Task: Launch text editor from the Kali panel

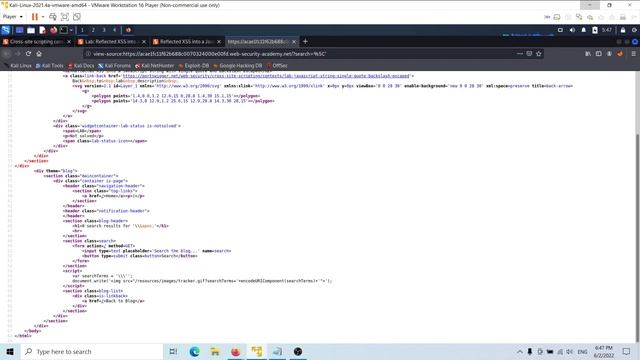Action: tap(42, 30)
